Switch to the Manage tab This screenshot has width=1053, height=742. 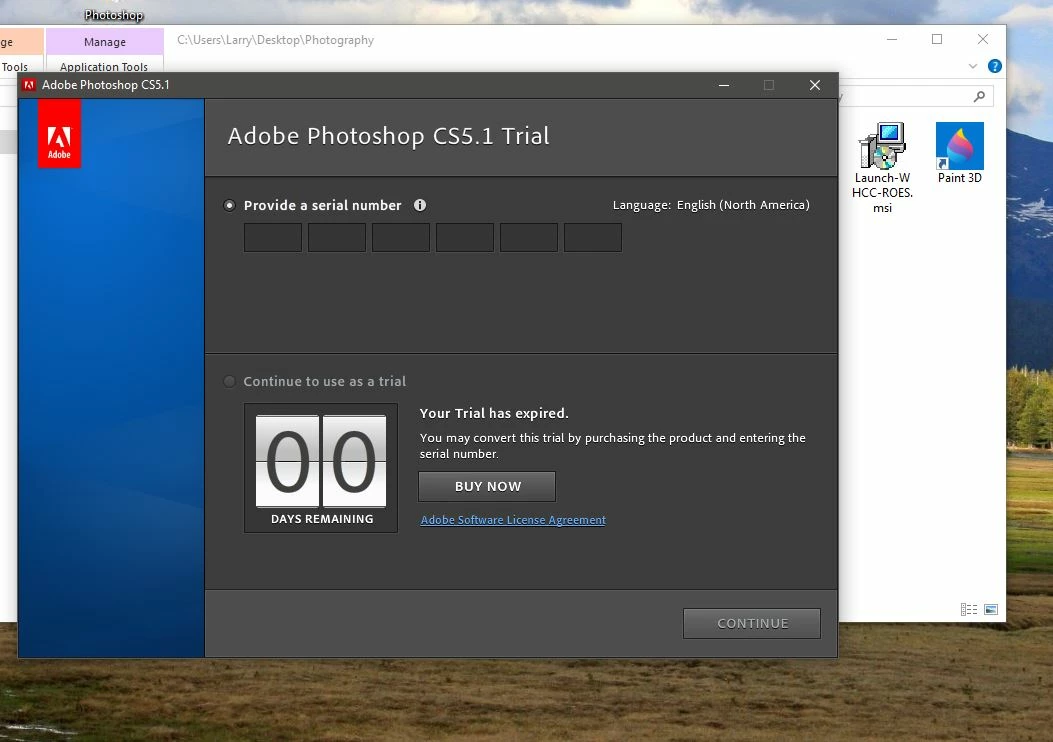pos(104,41)
